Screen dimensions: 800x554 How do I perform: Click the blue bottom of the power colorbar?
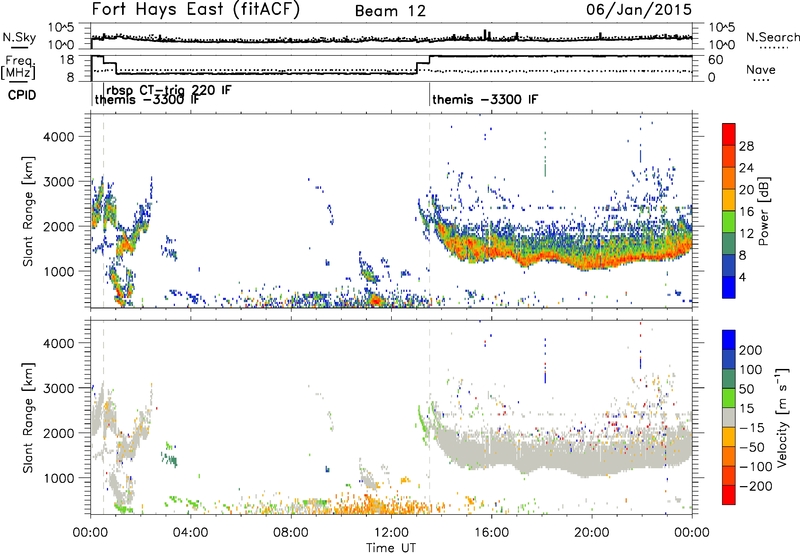coord(729,287)
